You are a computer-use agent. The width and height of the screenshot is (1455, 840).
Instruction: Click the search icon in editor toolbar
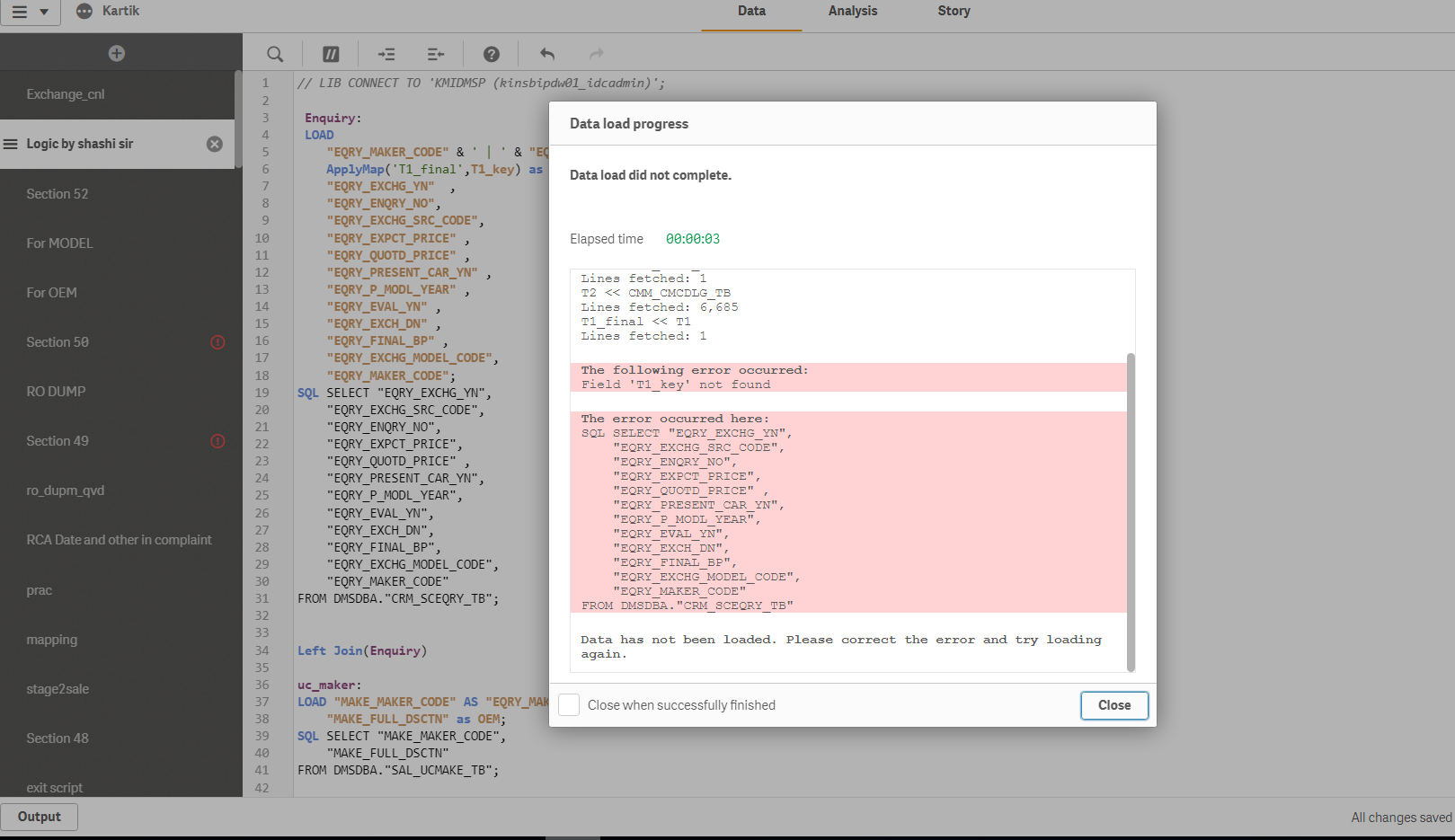click(275, 54)
